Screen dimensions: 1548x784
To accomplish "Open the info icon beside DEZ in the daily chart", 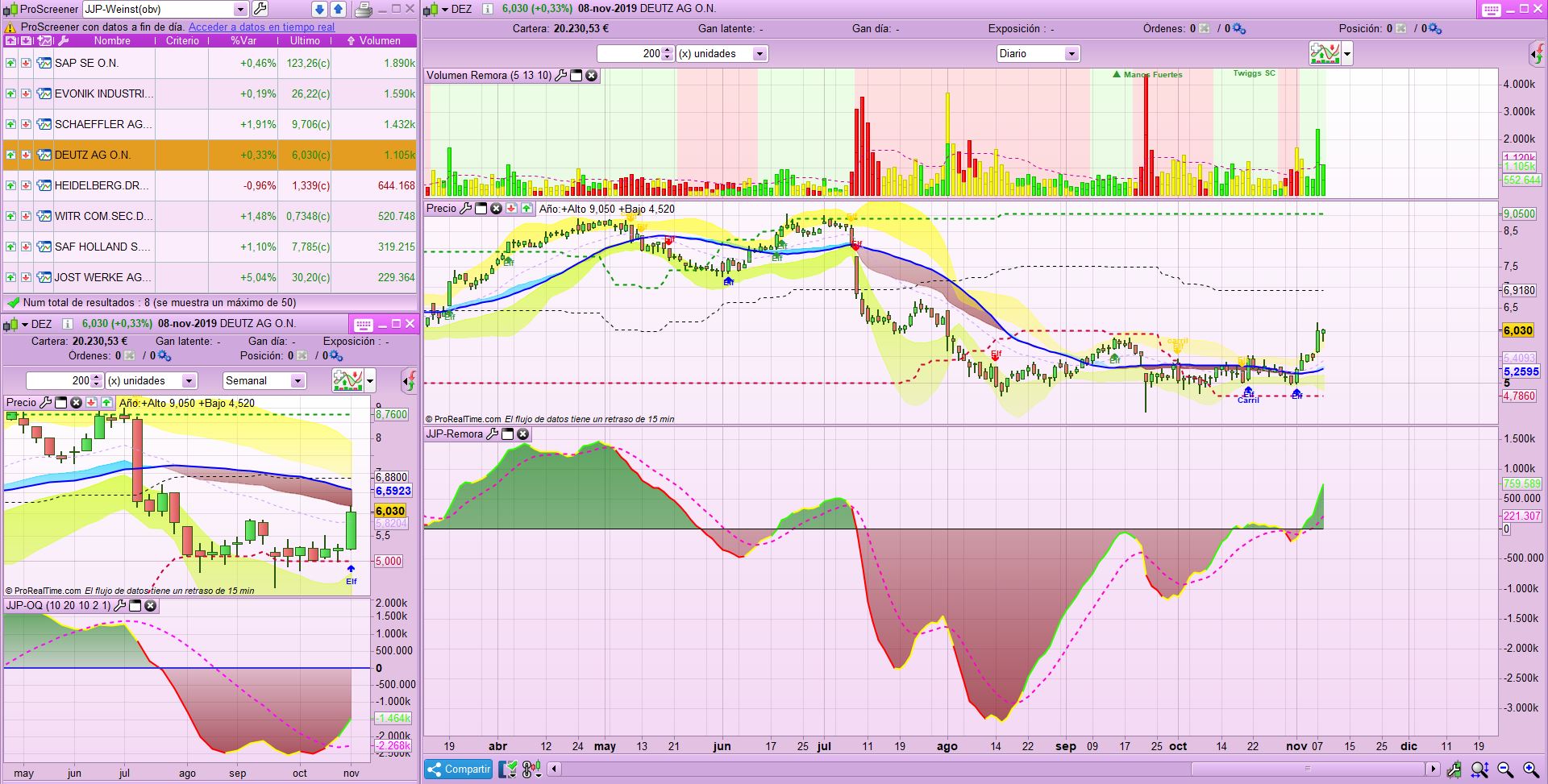I will click(x=487, y=9).
